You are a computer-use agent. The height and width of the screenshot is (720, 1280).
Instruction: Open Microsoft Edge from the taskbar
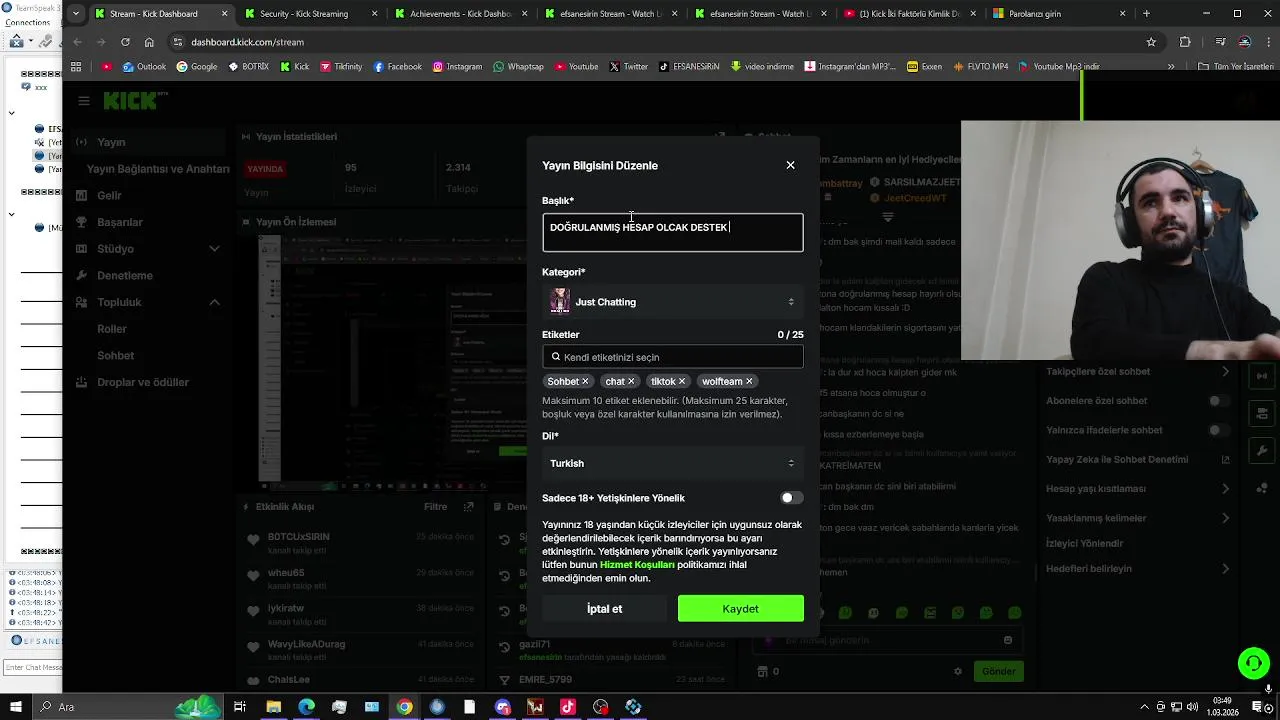click(x=306, y=707)
